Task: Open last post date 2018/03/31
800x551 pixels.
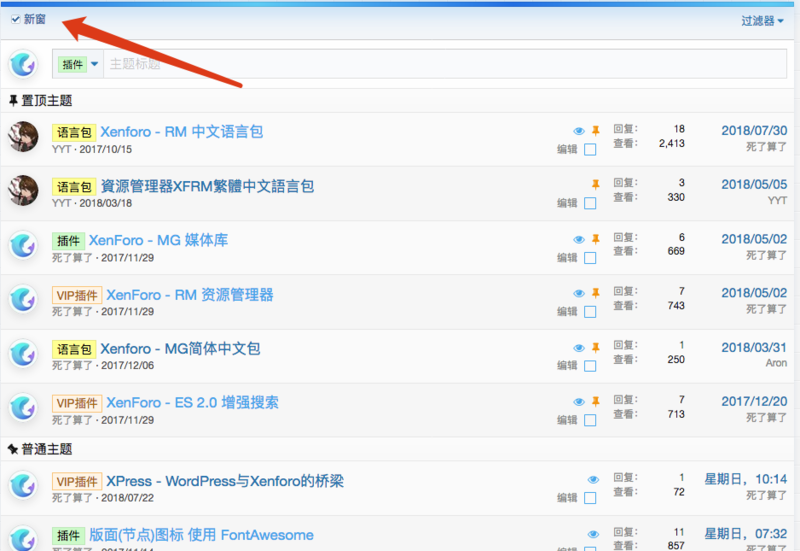Action: tap(754, 347)
